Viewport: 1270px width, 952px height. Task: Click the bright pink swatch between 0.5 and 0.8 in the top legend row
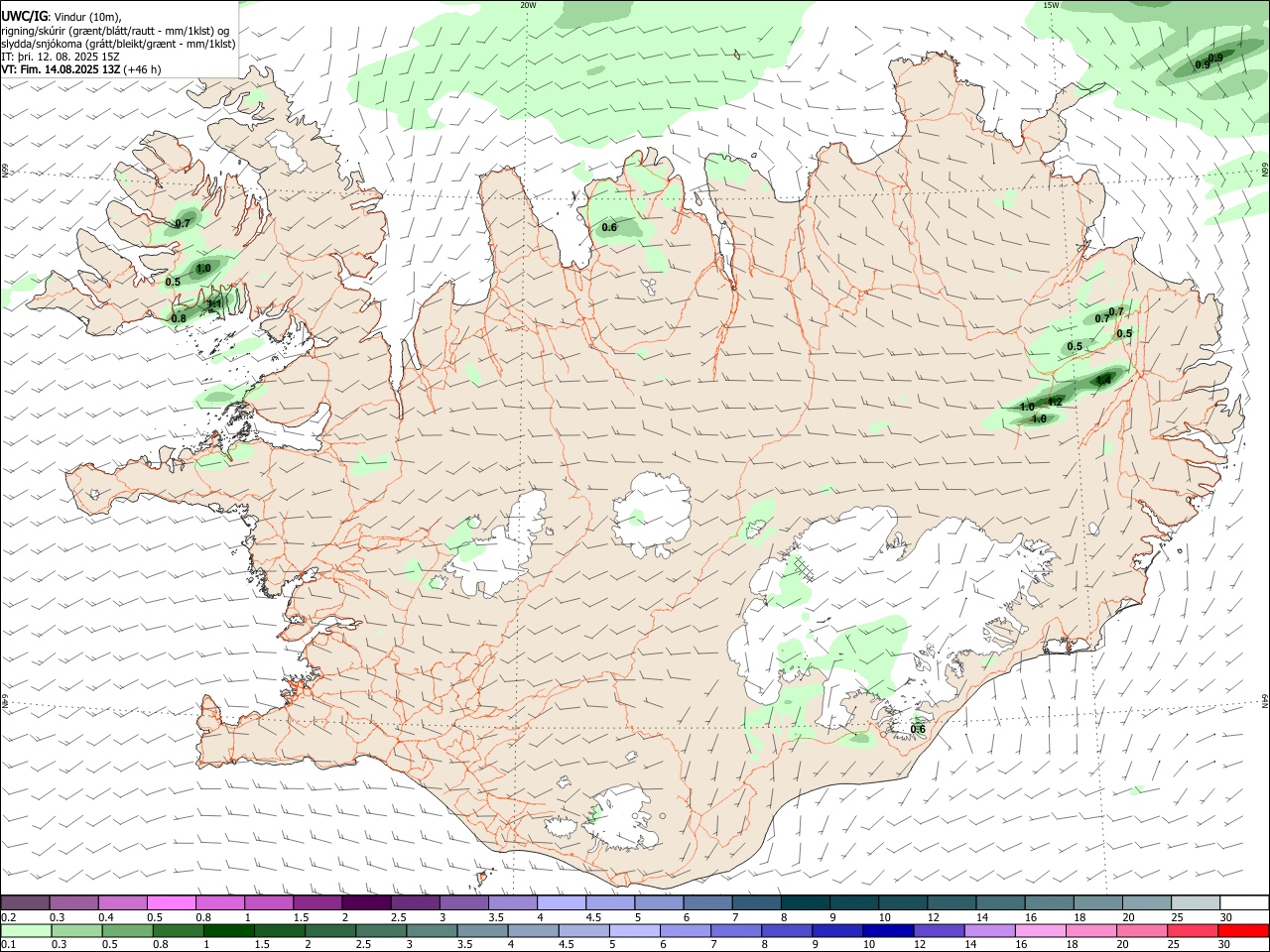point(171,902)
